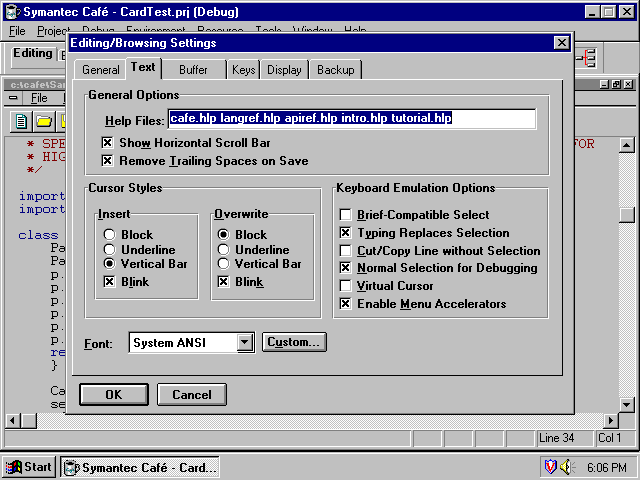640x480 pixels.
Task: Switch to the General tab
Action: [x=100, y=70]
